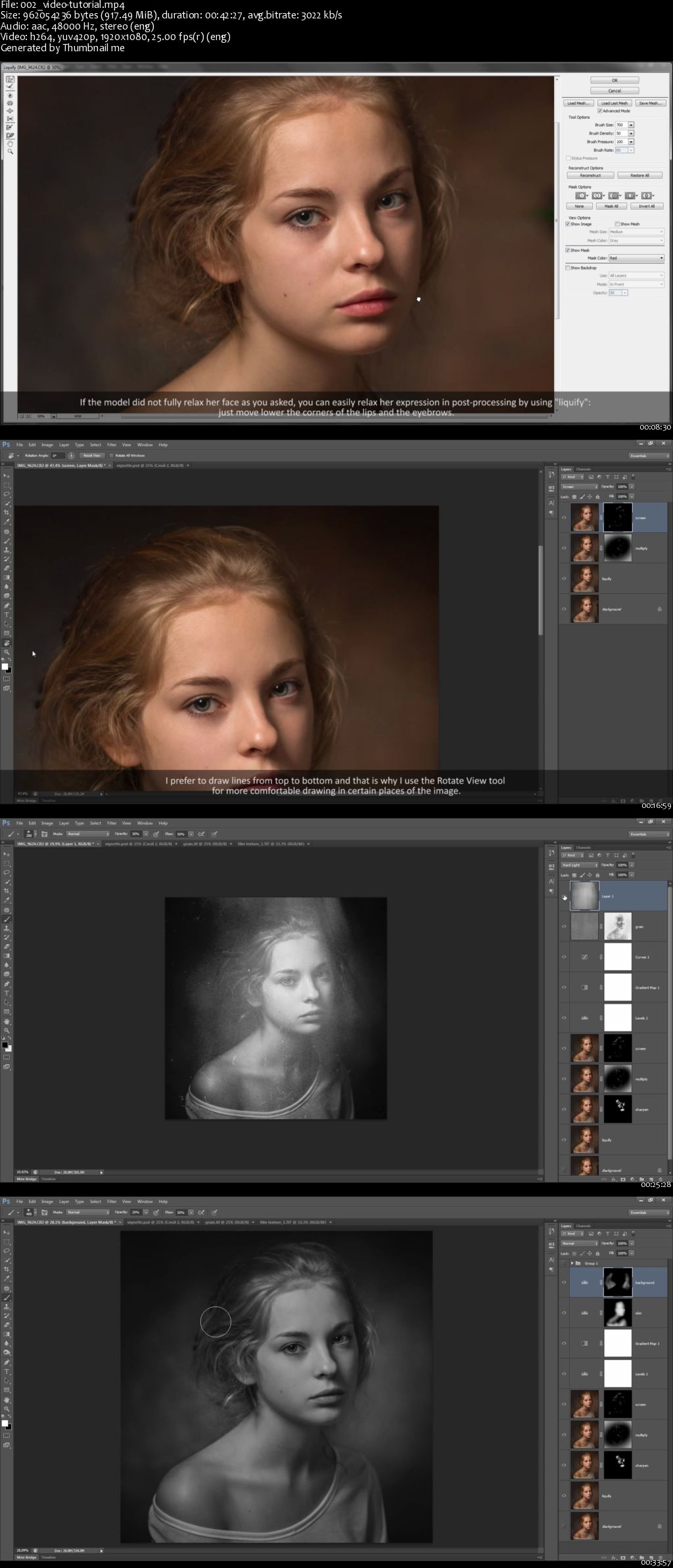
Task: Hide the liquify layer in 00:16:59 frame
Action: click(564, 578)
